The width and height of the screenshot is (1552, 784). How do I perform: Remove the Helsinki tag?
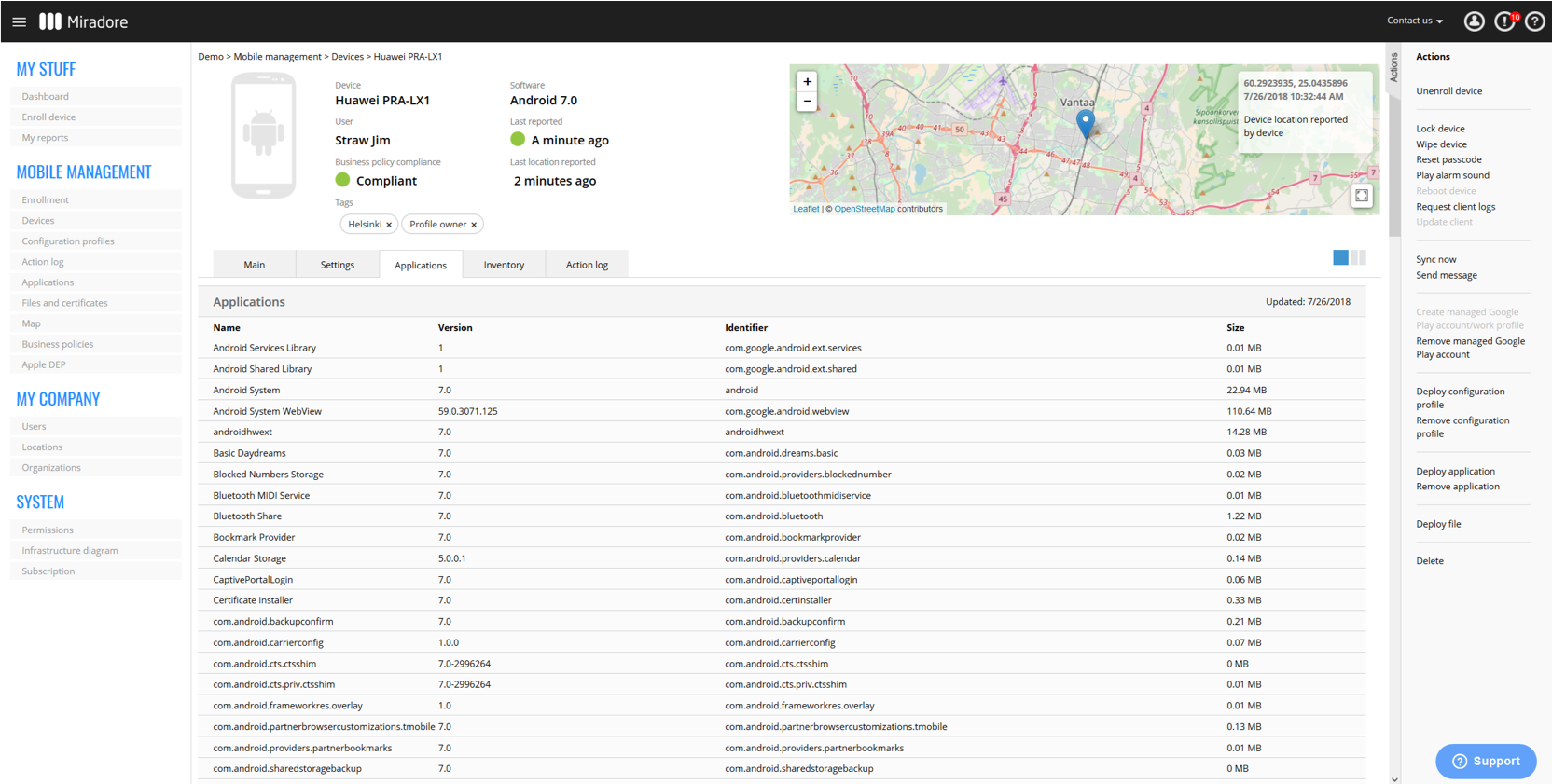coord(389,225)
